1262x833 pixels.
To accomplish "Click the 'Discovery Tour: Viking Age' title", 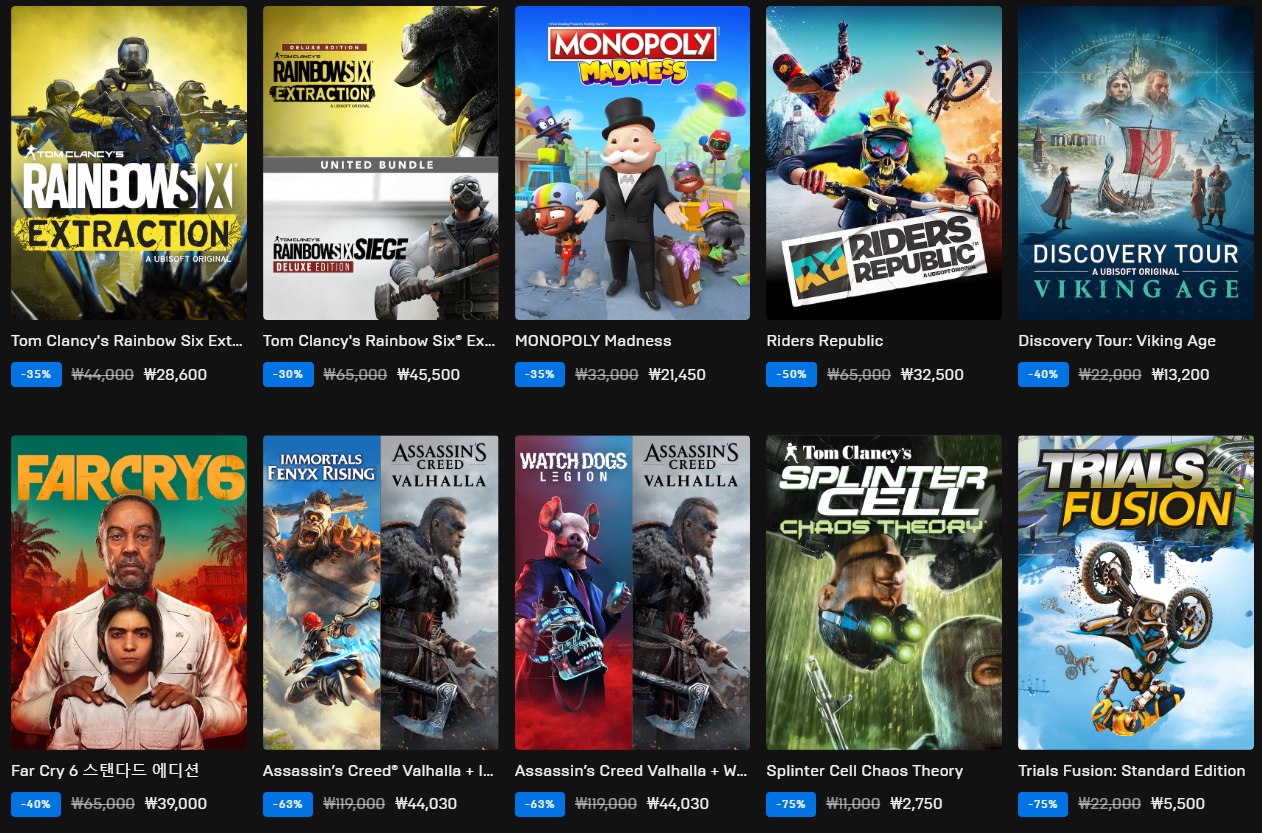I will 1117,341.
